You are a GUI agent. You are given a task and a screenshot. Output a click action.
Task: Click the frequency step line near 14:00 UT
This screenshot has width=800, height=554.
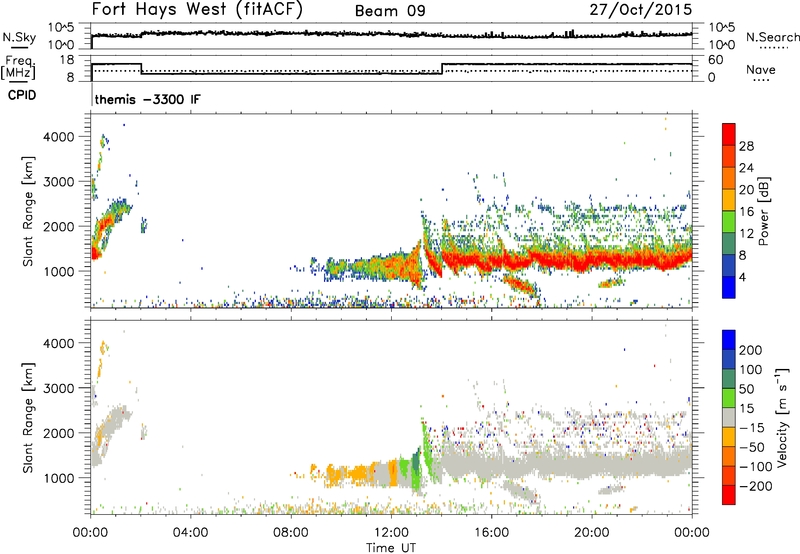click(442, 69)
